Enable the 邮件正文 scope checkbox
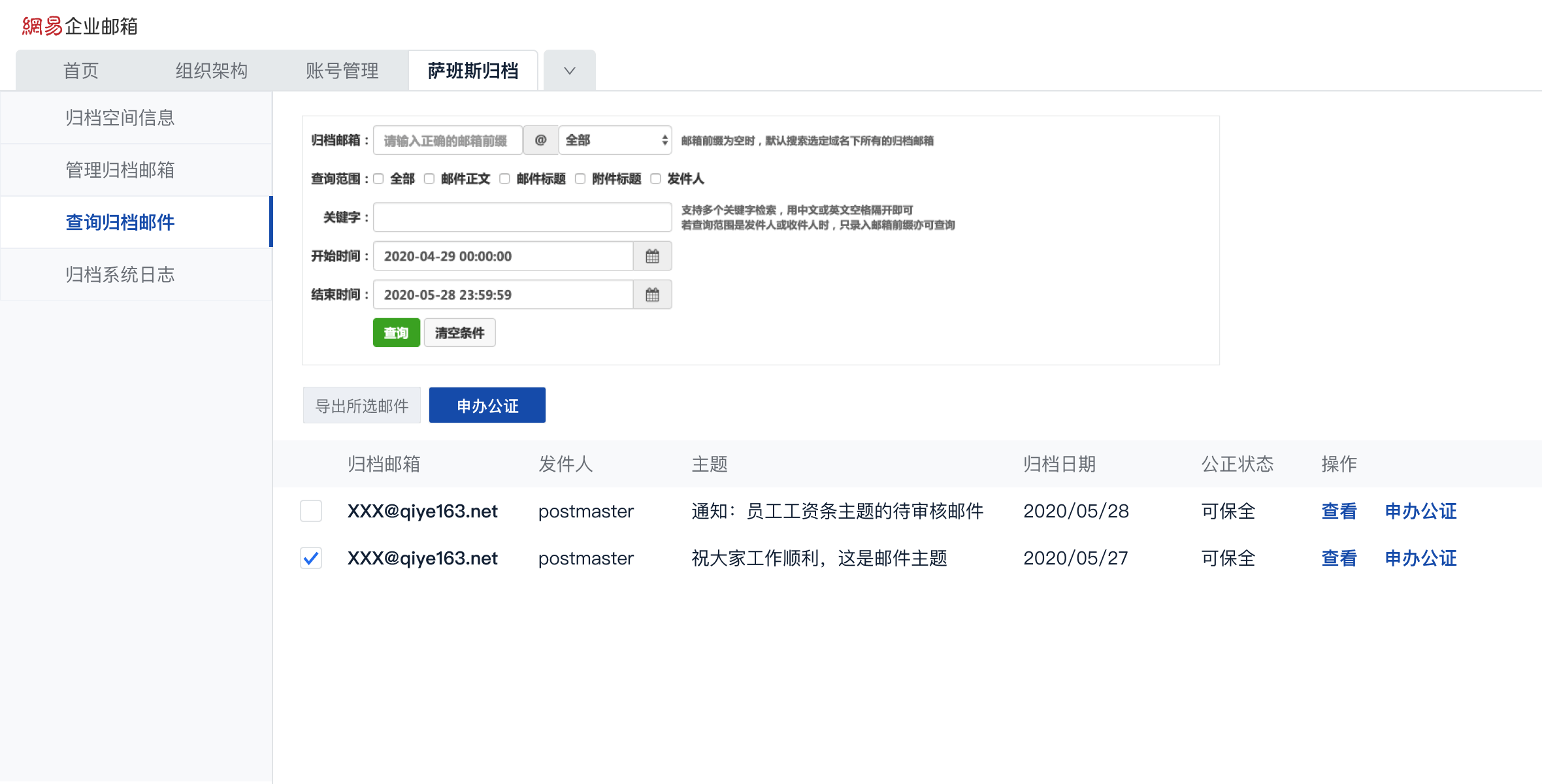This screenshot has width=1542, height=784. [x=429, y=178]
